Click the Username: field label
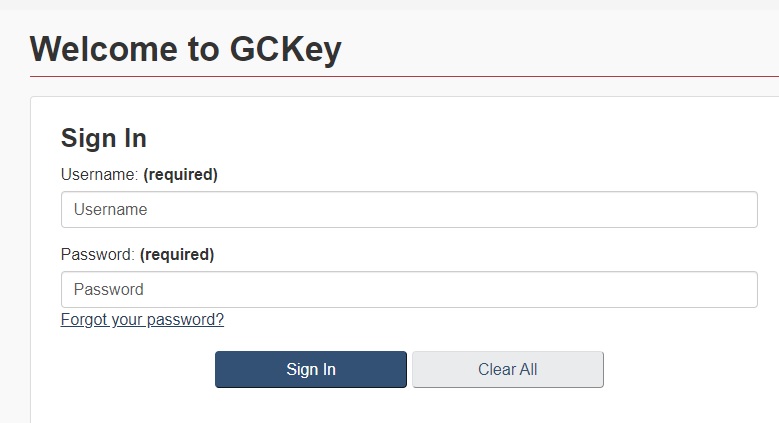The image size is (779, 423). click(99, 174)
